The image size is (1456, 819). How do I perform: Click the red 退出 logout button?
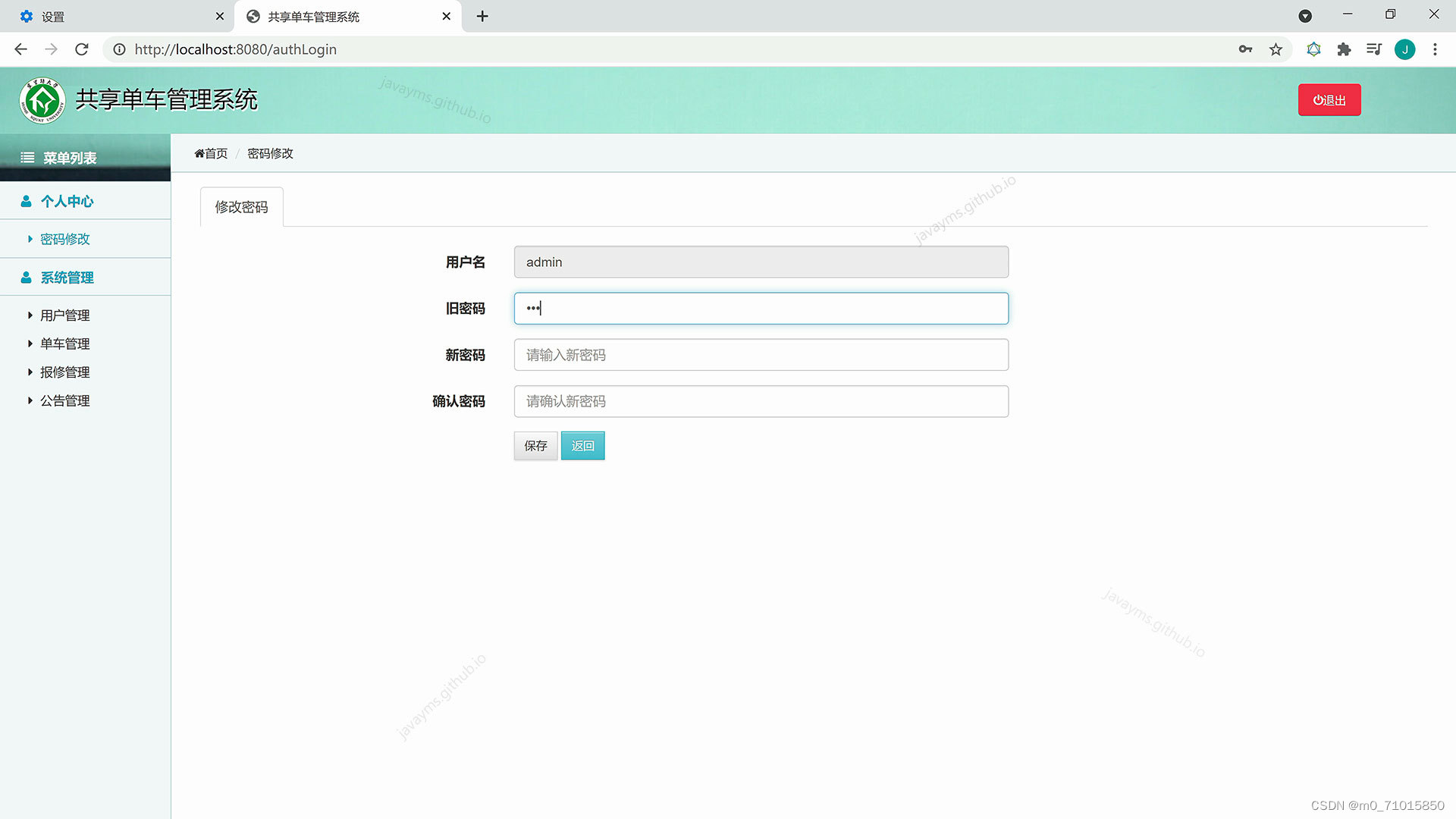tap(1329, 100)
